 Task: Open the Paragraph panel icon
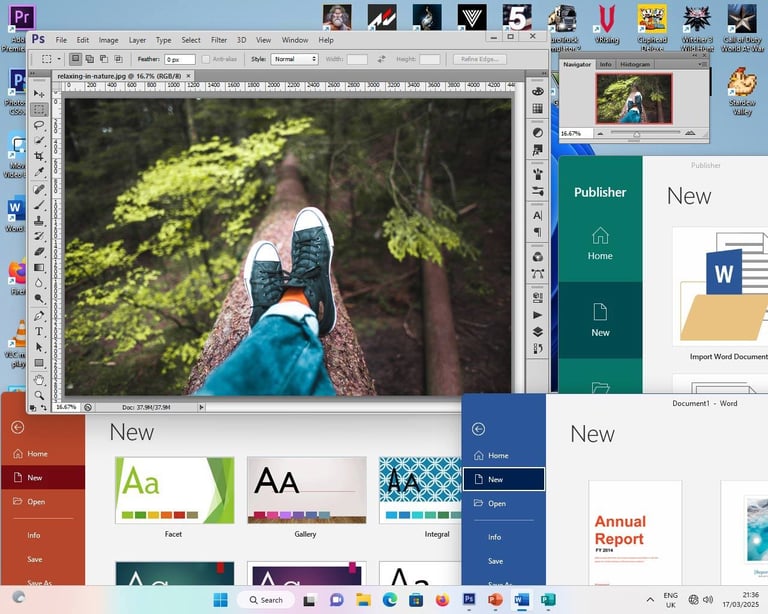point(538,232)
